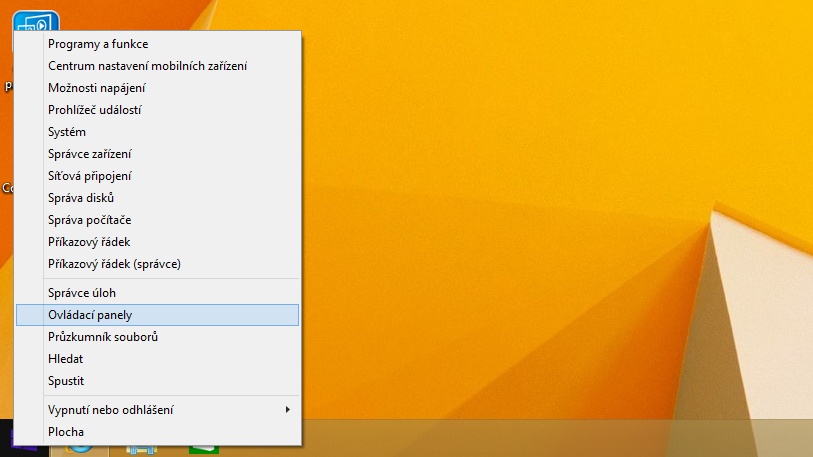Open the highlighted Ovládací panely item
Viewport: 813px width, 457px height.
pyautogui.click(x=90, y=315)
